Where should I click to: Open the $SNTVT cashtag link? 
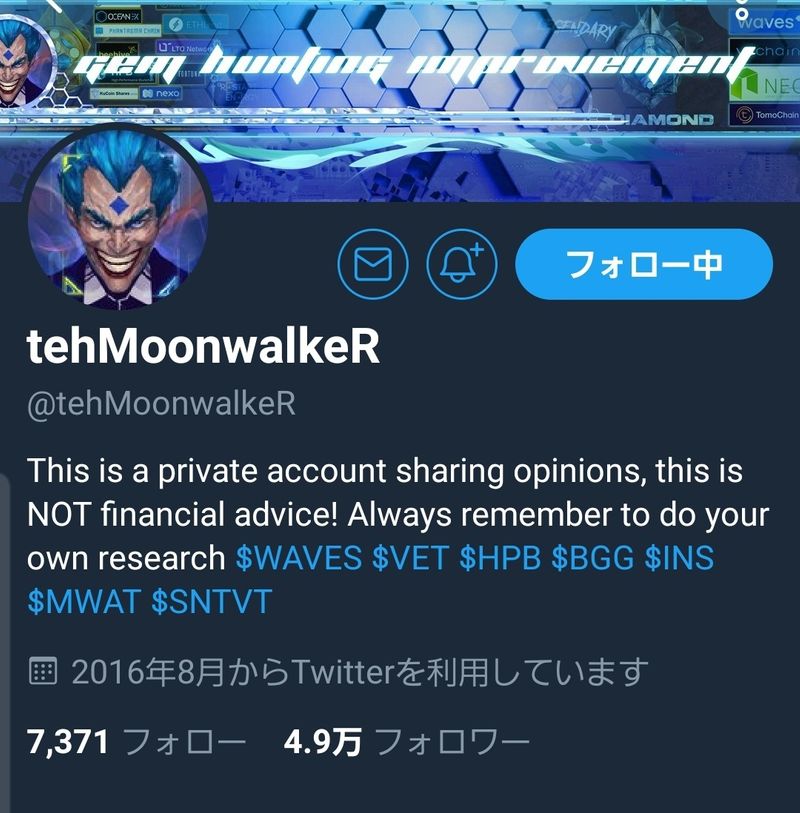click(x=212, y=602)
